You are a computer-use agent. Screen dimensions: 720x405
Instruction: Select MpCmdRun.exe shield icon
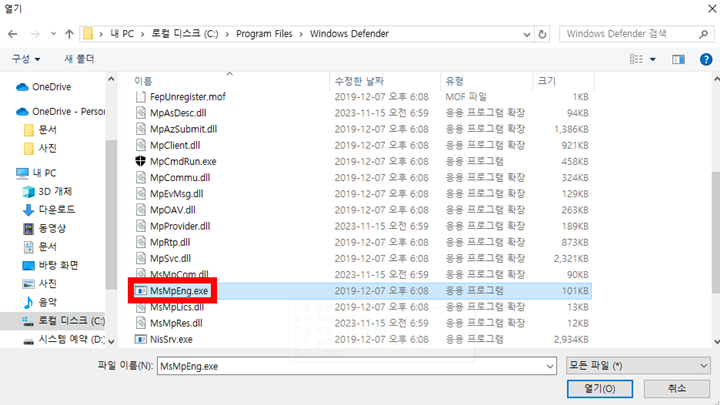(141, 161)
